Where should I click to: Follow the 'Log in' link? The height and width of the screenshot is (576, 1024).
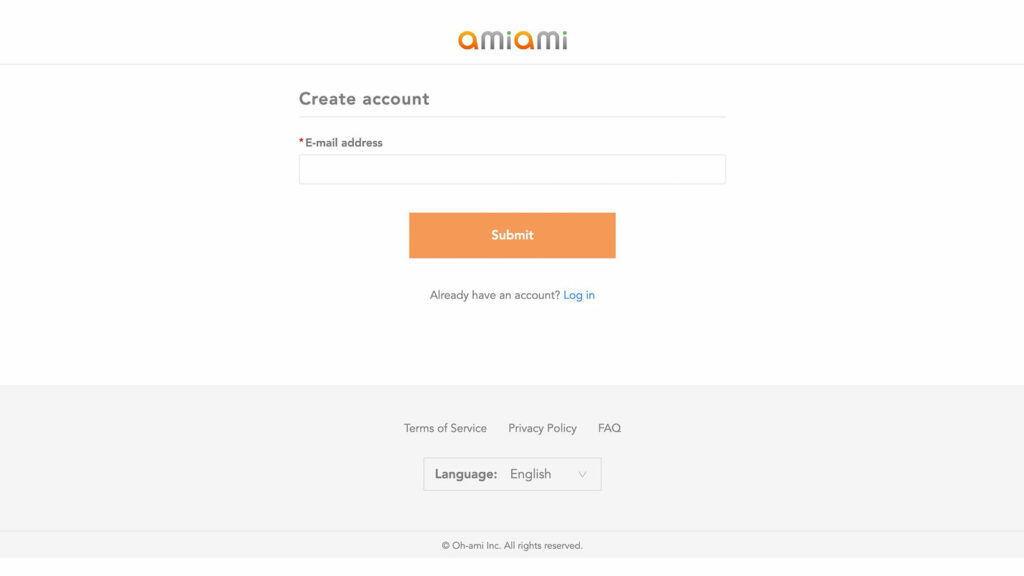pyautogui.click(x=579, y=295)
